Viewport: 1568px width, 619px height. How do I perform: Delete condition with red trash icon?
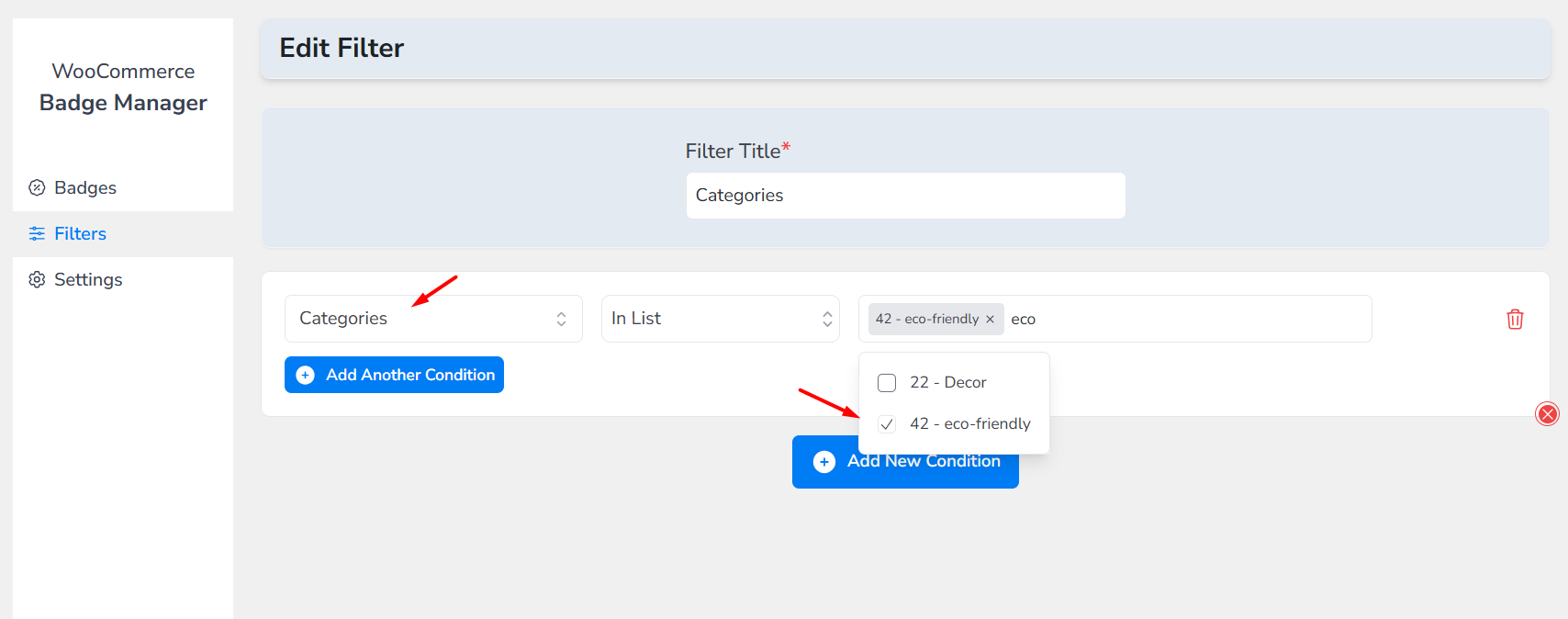click(x=1515, y=319)
